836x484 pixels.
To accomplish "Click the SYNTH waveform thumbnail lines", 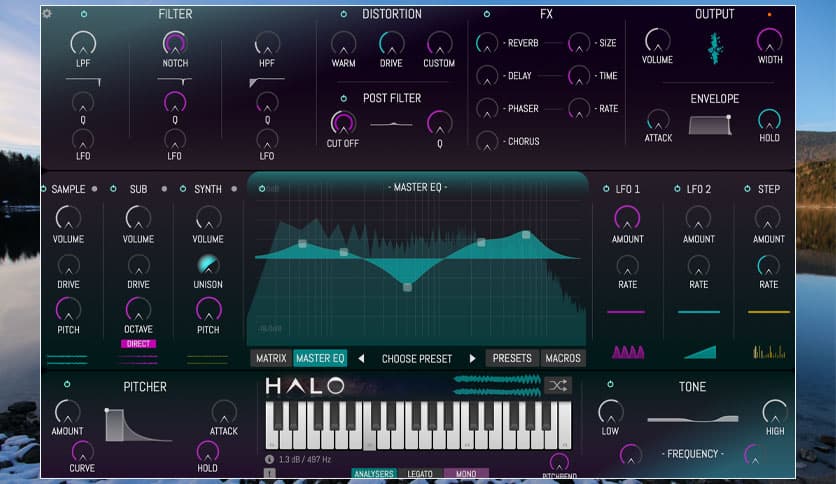I will pos(207,360).
